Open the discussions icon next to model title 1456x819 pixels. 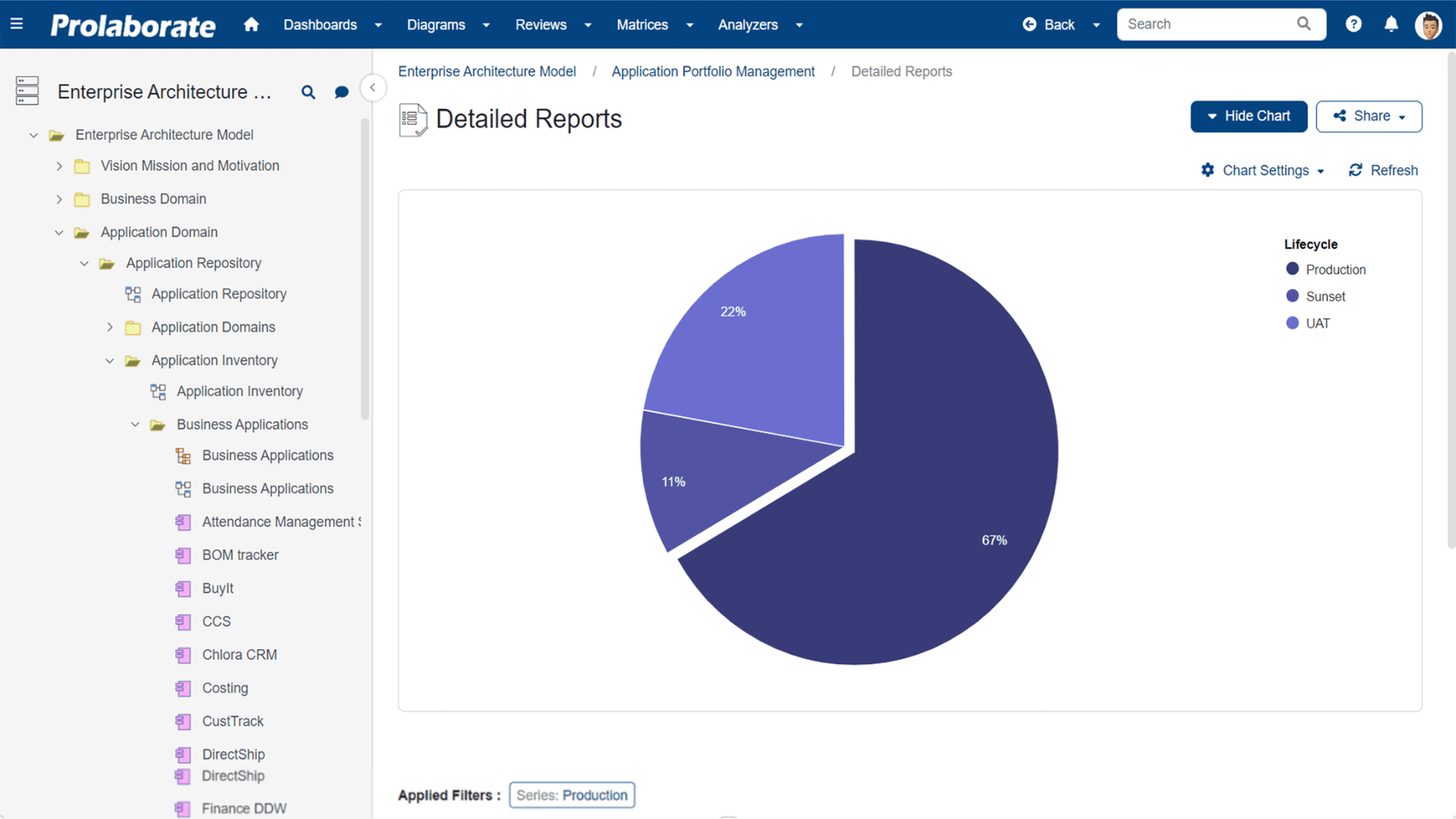[x=341, y=92]
